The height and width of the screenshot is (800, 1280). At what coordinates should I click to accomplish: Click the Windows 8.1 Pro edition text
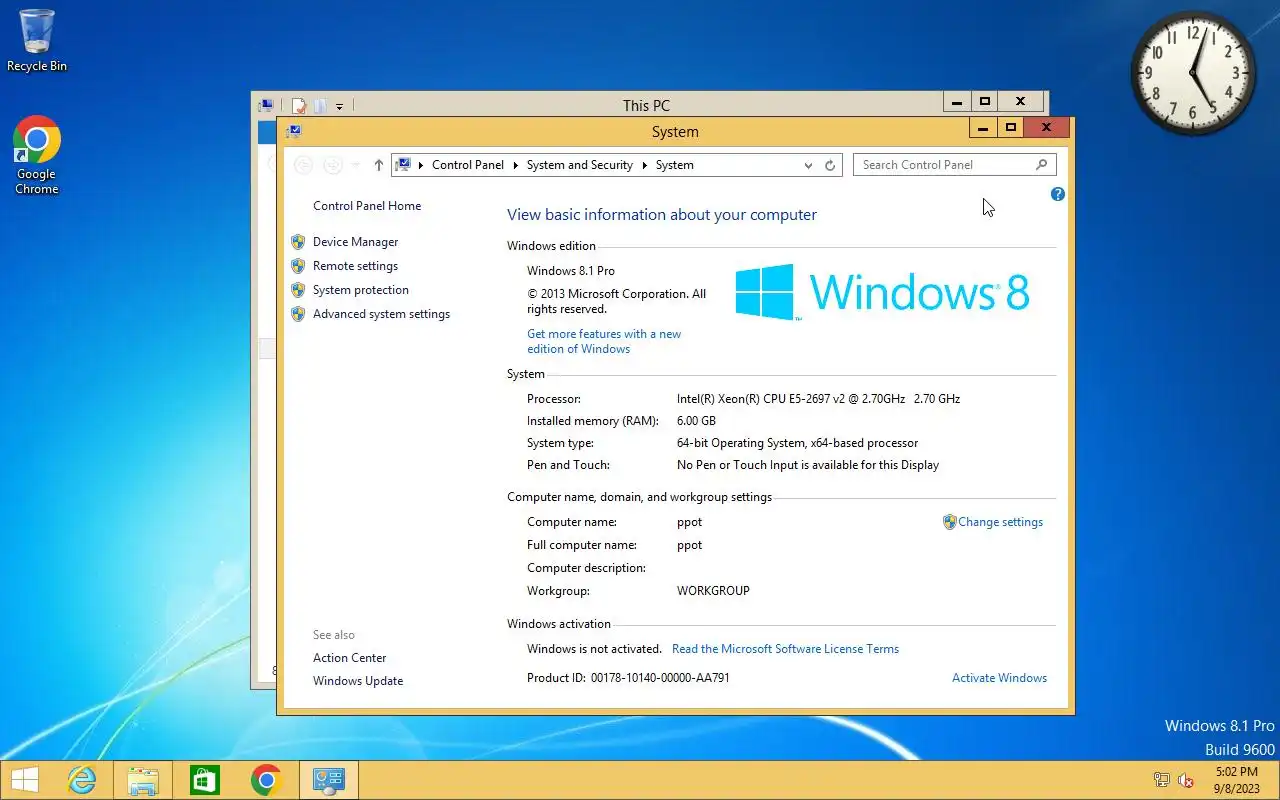click(571, 271)
